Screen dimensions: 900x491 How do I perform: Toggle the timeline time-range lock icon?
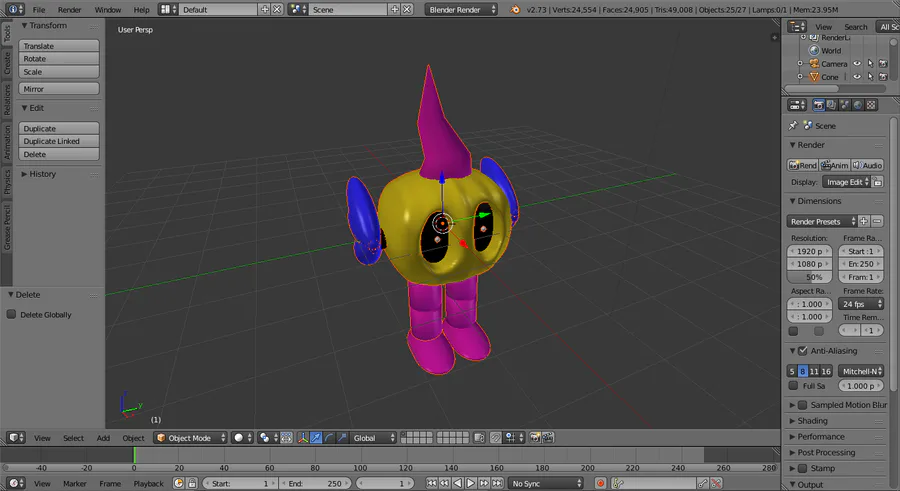(192, 483)
